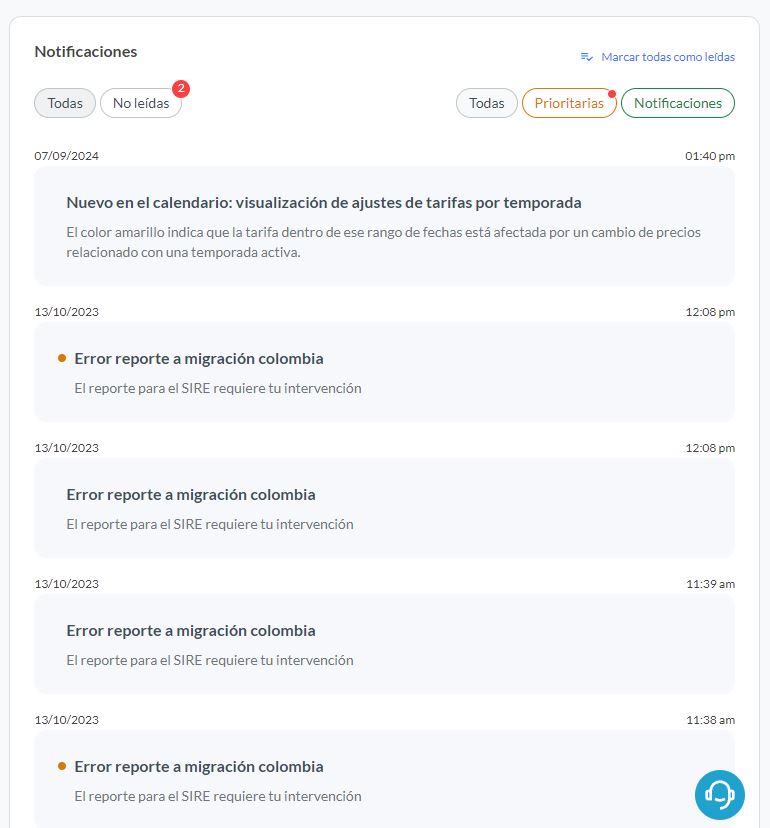Toggle the right Todas category filter
770x828 pixels.
click(x=486, y=103)
